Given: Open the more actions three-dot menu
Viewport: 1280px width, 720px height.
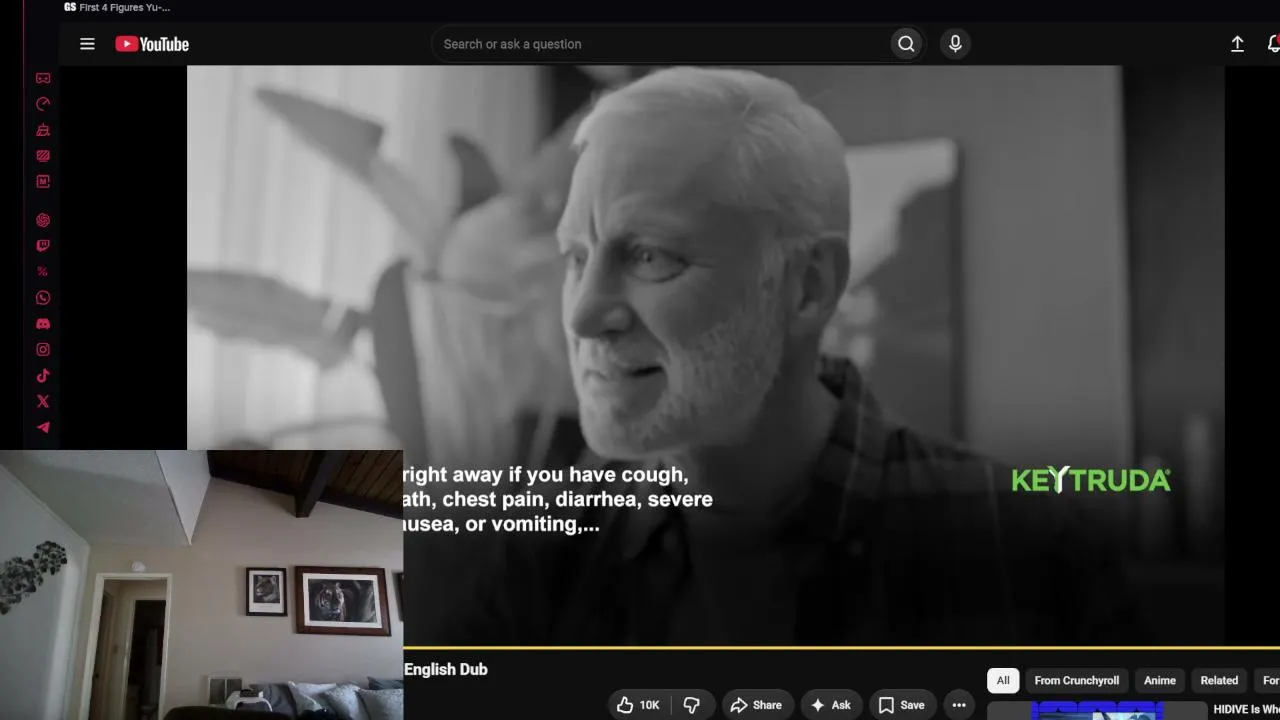Looking at the screenshot, I should (959, 705).
